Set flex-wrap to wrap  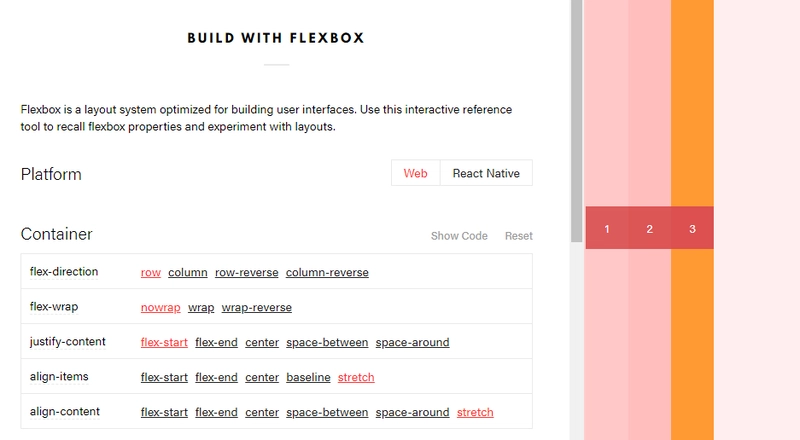(x=201, y=307)
